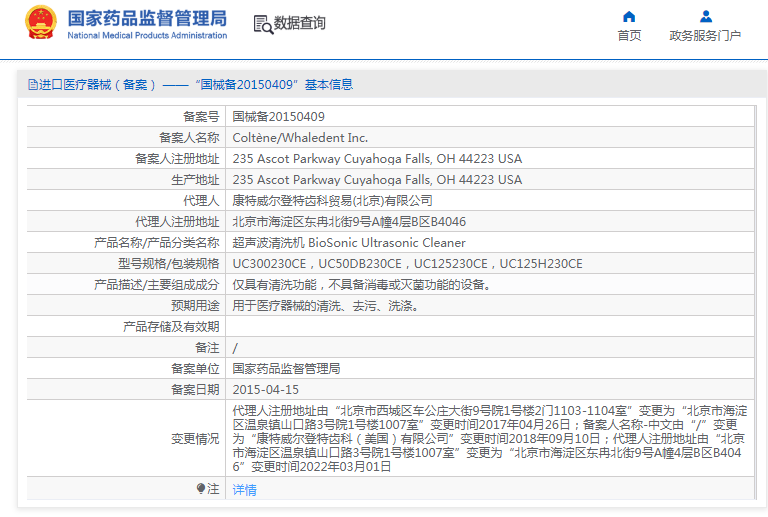Click 用于医疗器械的清洗、去污、洗涤
Image resolution: width=768 pixels, height=517 pixels.
tap(325, 306)
